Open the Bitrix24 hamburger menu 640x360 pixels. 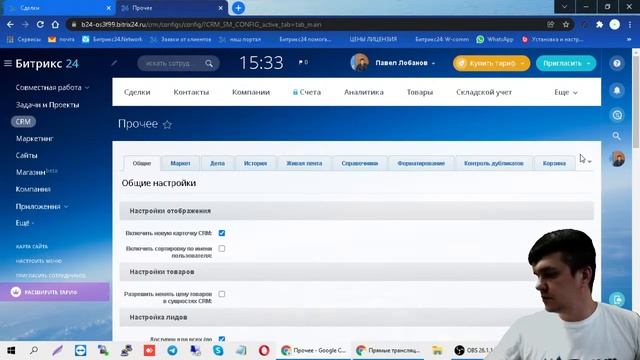click(x=8, y=63)
